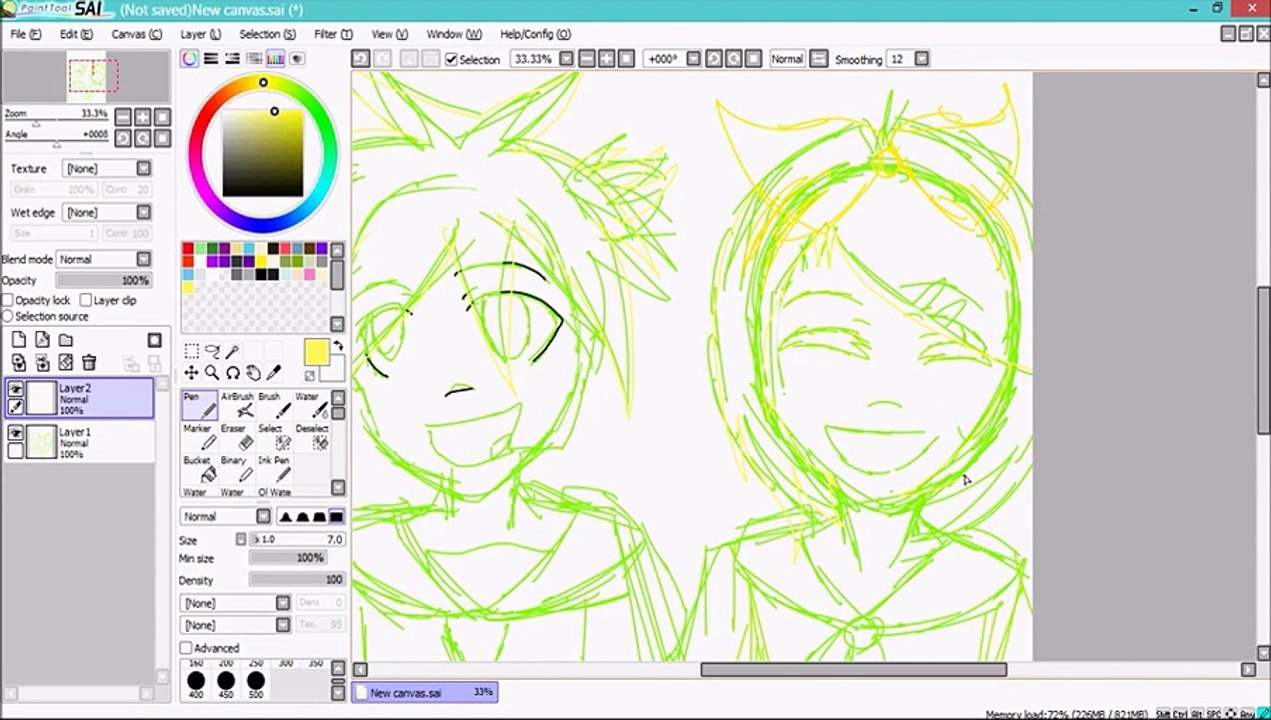Image resolution: width=1271 pixels, height=720 pixels.
Task: Click the toolbar Normal view mode button
Action: (787, 59)
